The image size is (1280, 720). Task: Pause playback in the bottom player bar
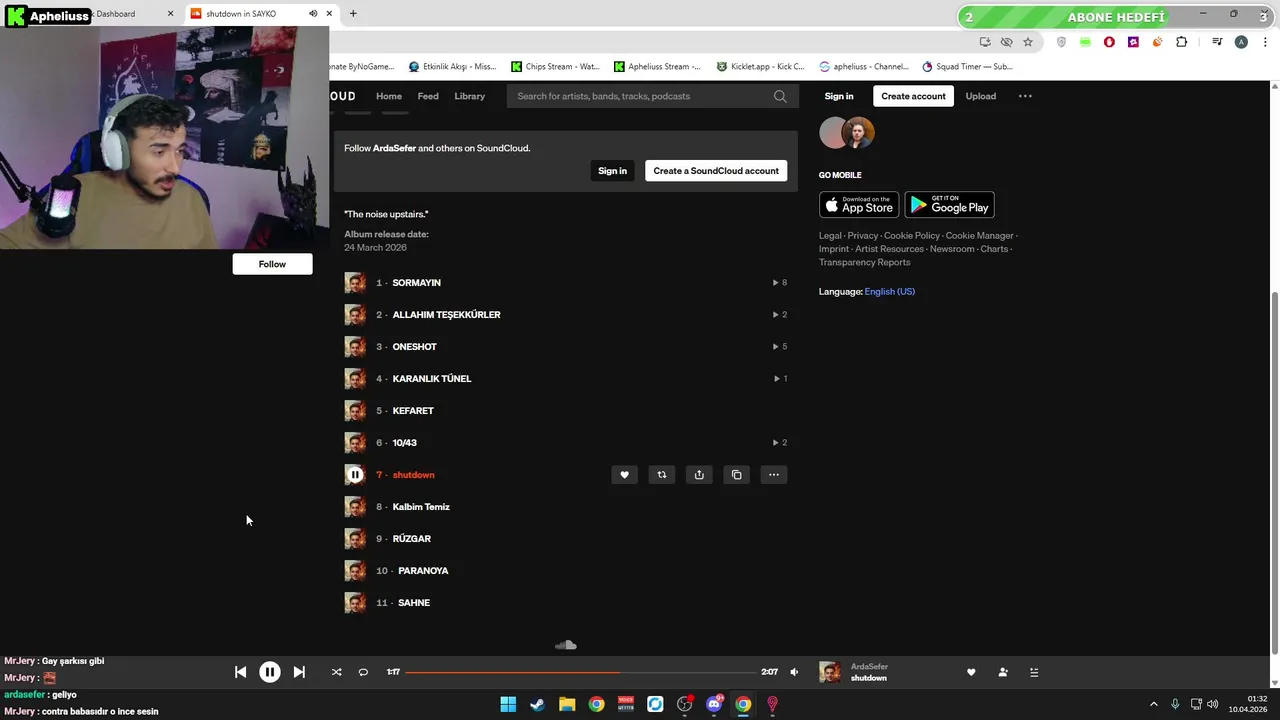pos(270,672)
